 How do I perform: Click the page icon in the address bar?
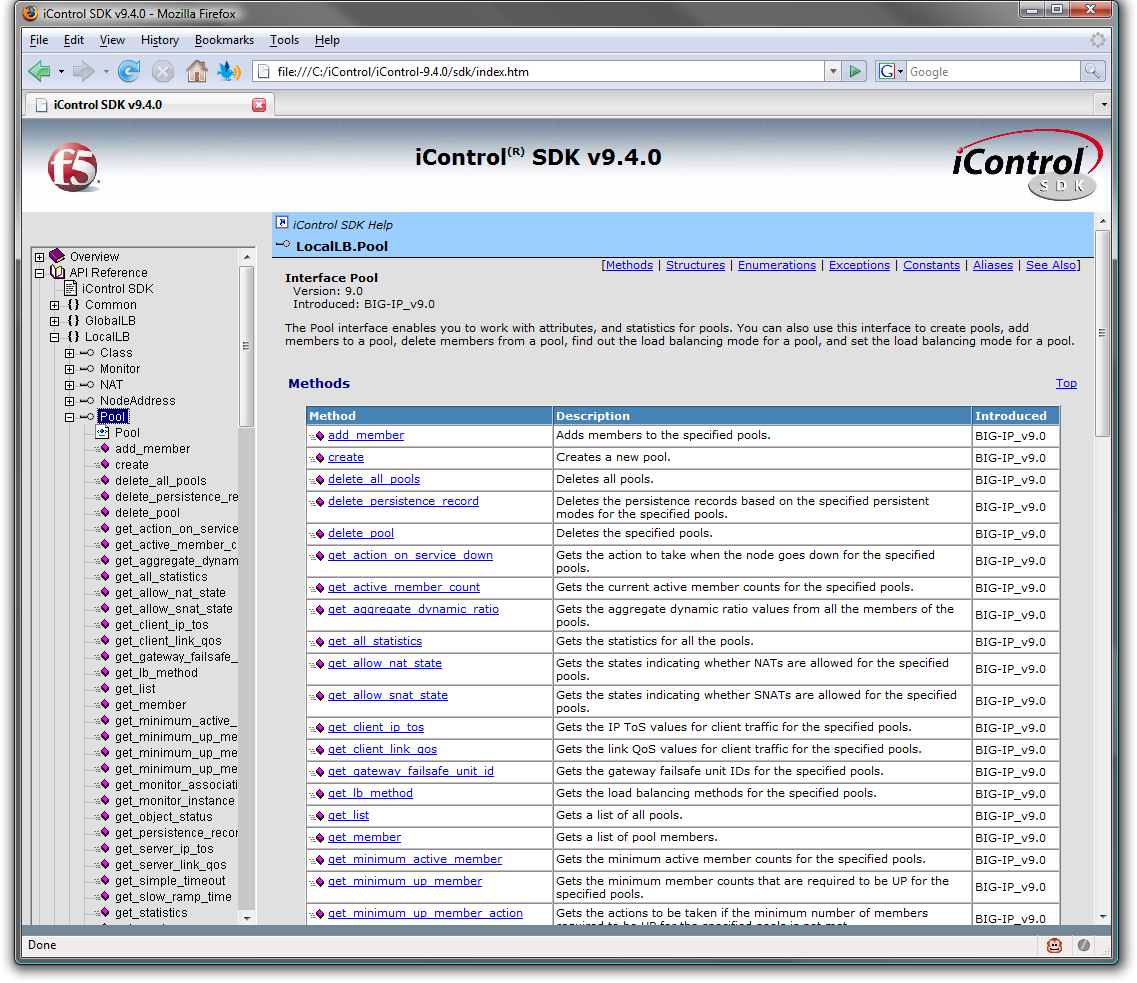[264, 71]
